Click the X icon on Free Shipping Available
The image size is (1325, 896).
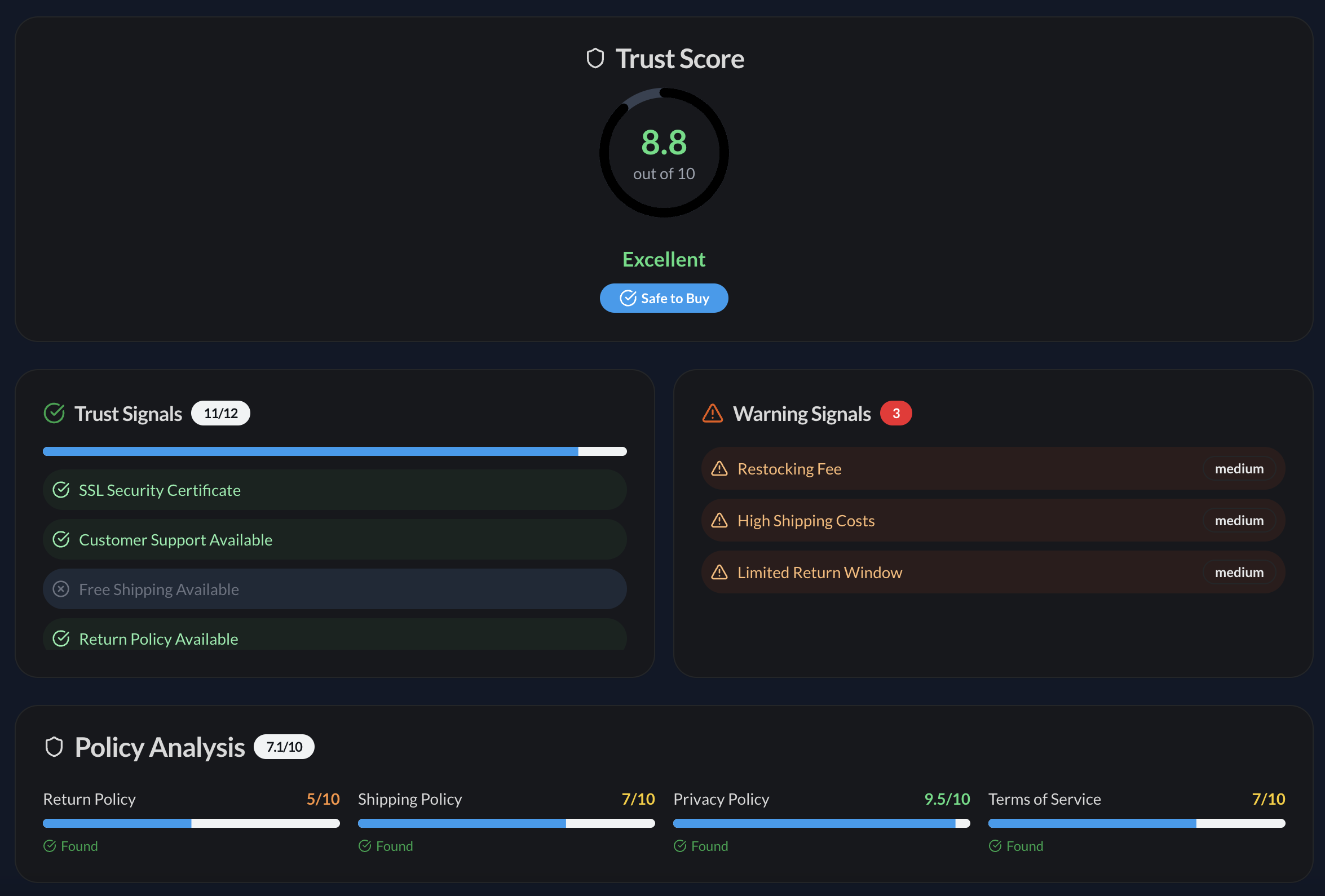61,589
